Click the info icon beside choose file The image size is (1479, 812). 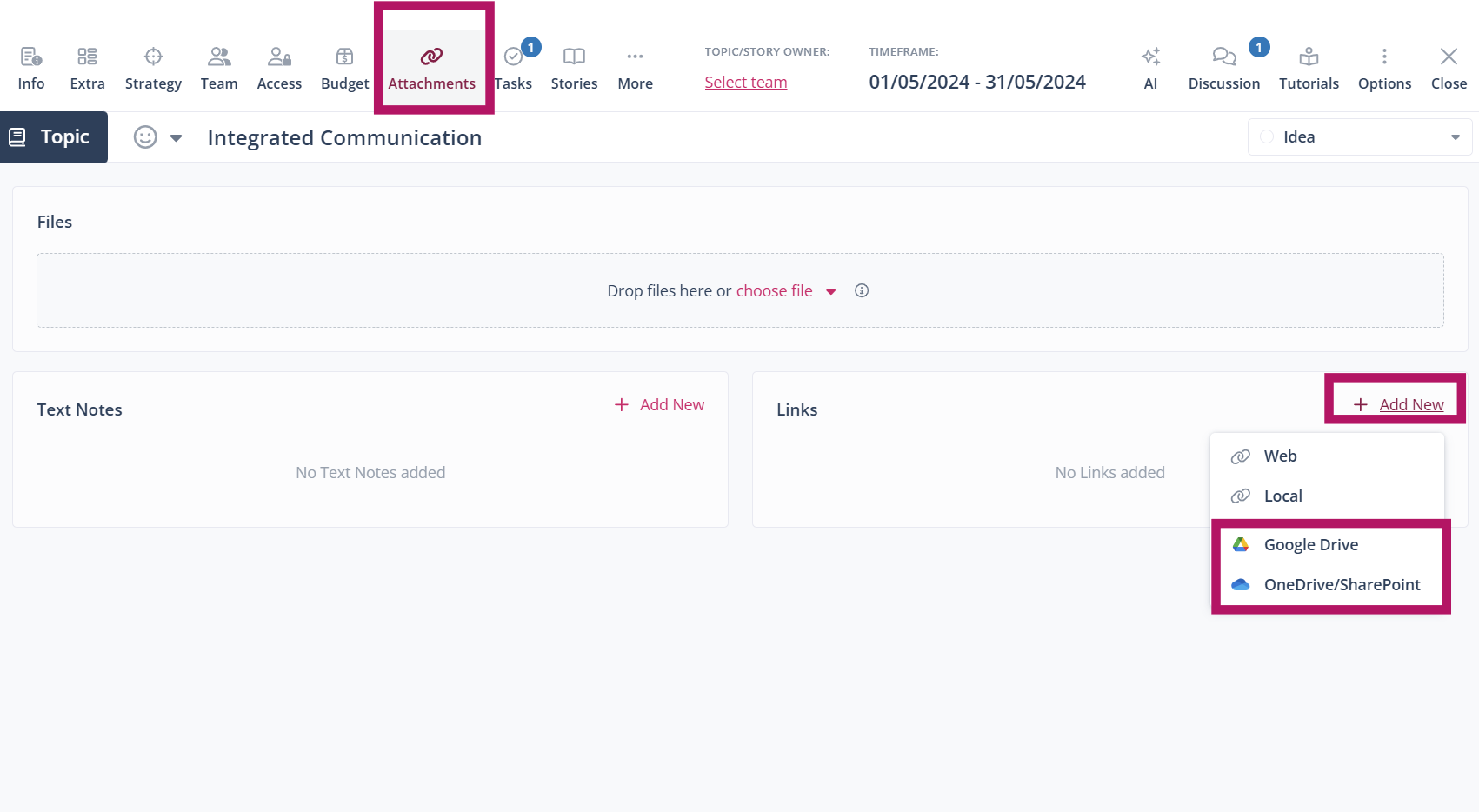coord(862,291)
